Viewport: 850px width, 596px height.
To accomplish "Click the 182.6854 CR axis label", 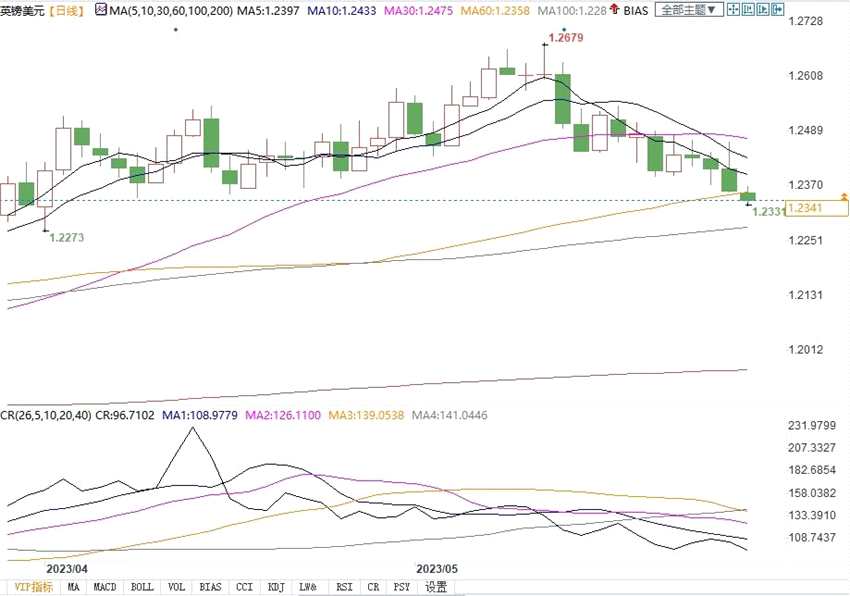I will [812, 470].
